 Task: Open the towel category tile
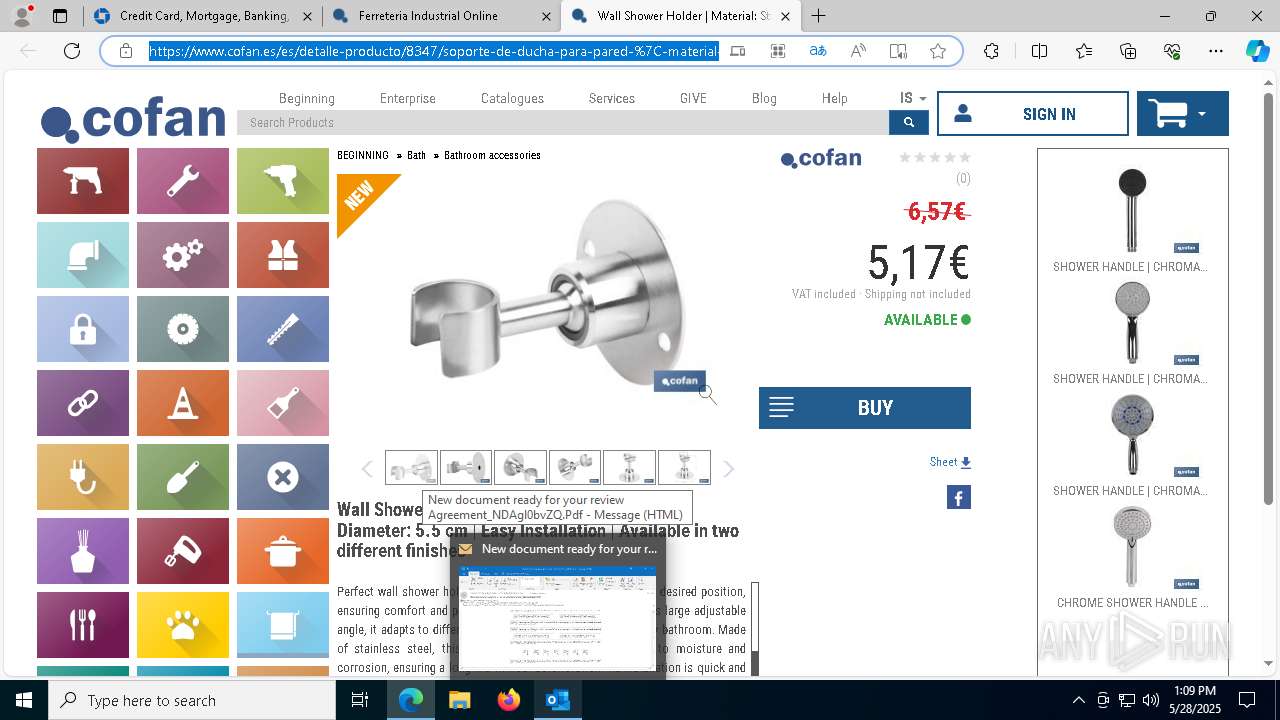coord(283,625)
